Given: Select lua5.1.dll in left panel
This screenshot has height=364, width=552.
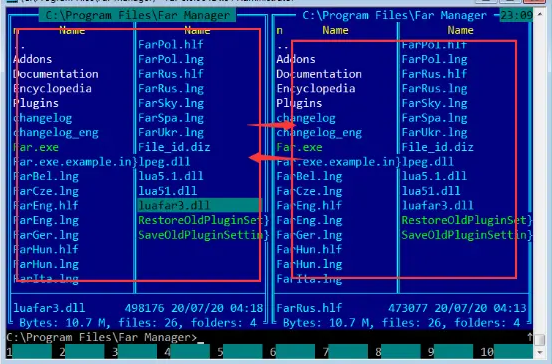Looking at the screenshot, I should pos(171,176).
